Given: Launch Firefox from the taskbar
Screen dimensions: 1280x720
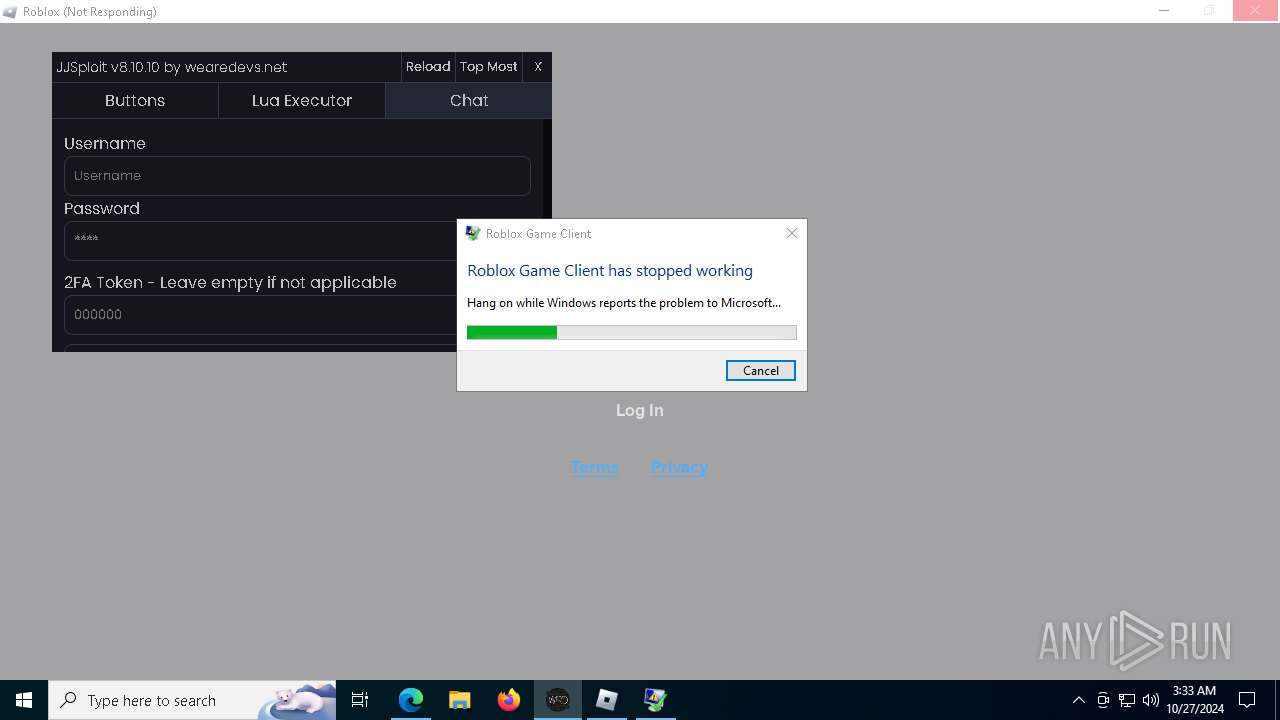Looking at the screenshot, I should (x=509, y=700).
